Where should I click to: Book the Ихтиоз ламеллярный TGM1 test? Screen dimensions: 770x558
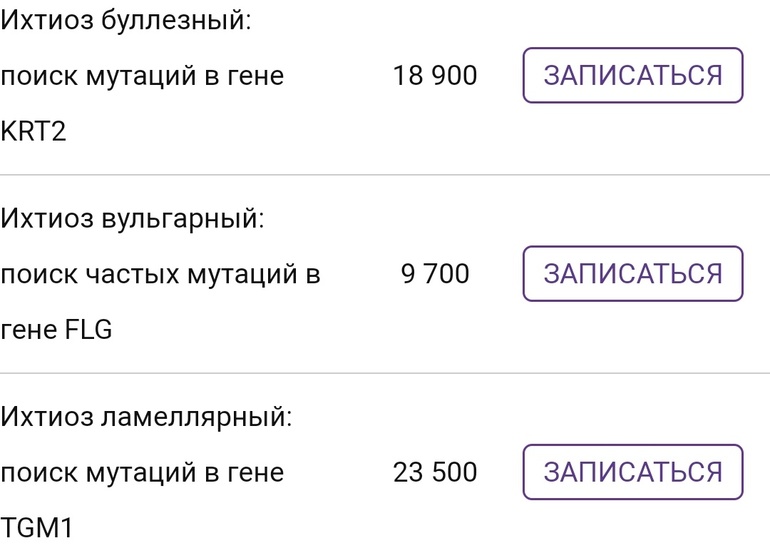coord(633,471)
